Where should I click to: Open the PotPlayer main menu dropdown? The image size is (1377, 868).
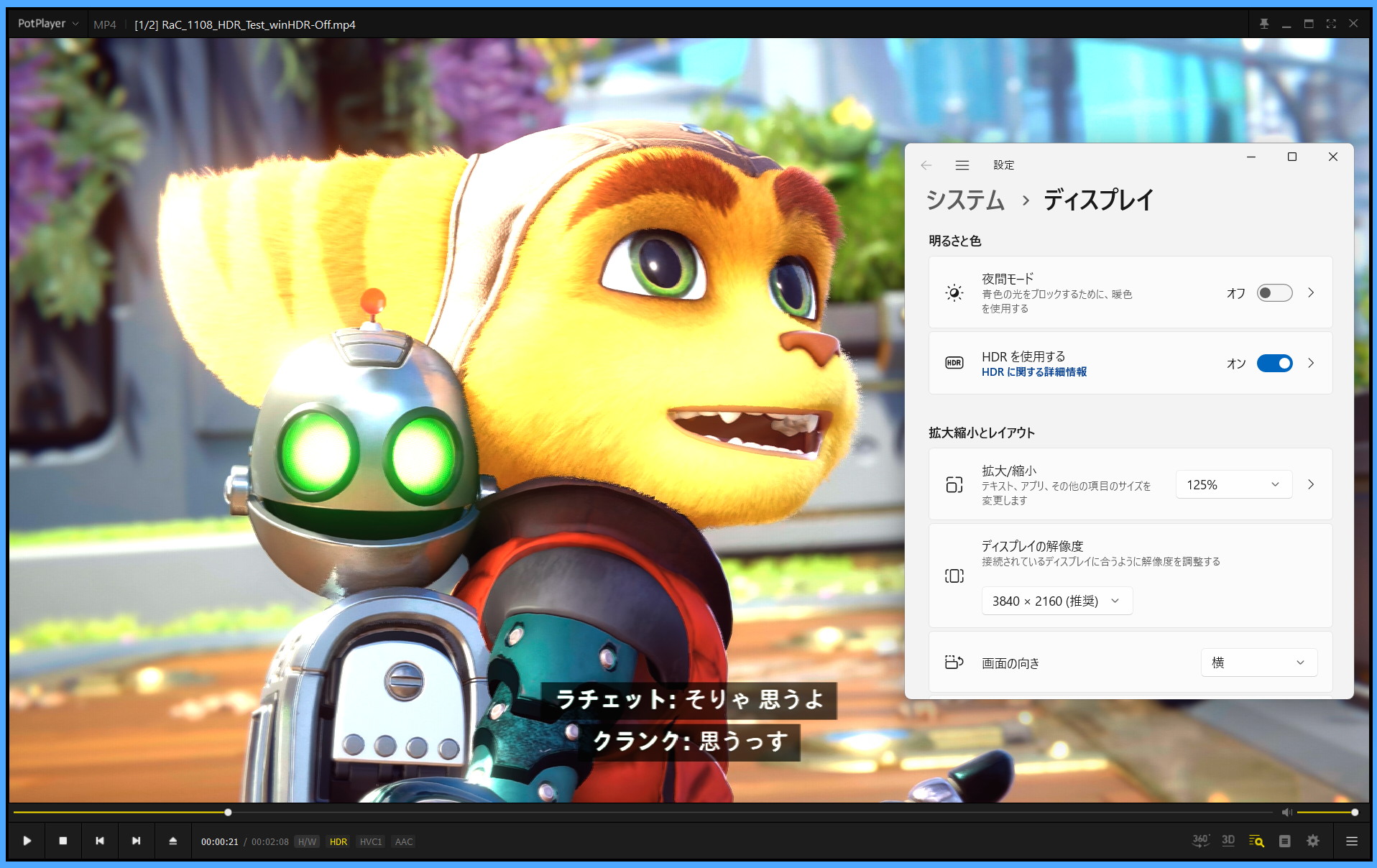(48, 24)
